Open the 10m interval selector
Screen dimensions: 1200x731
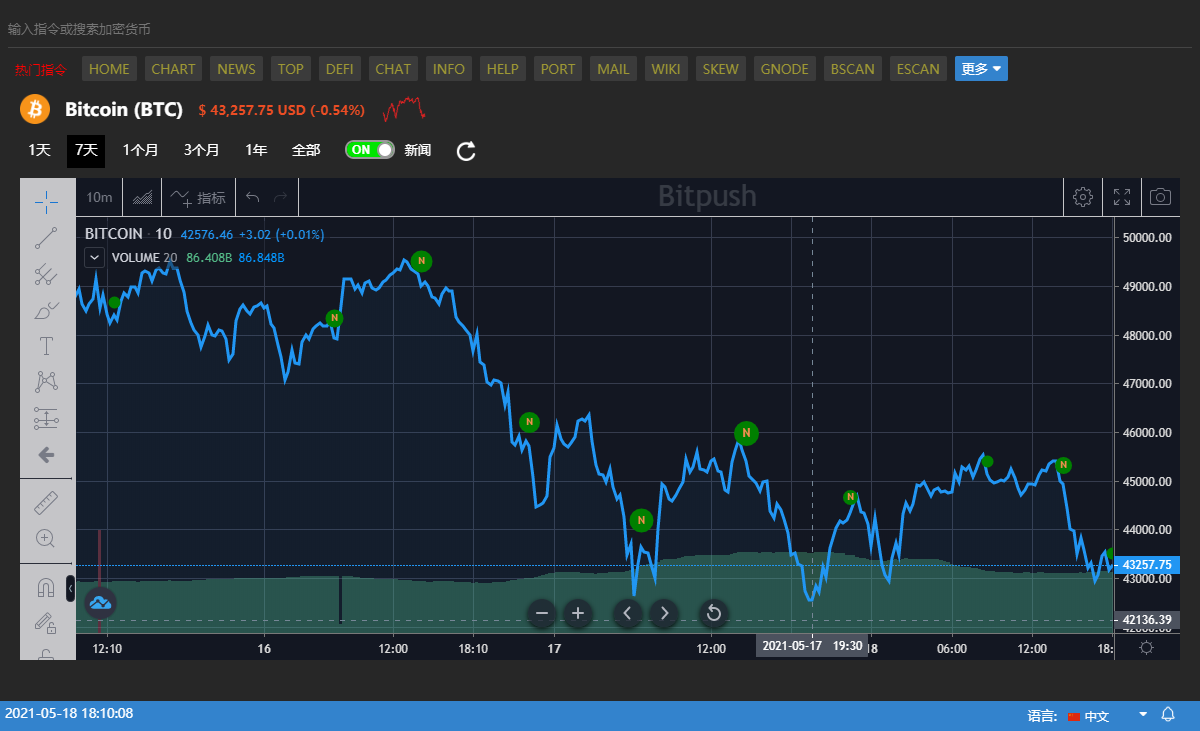click(x=99, y=197)
